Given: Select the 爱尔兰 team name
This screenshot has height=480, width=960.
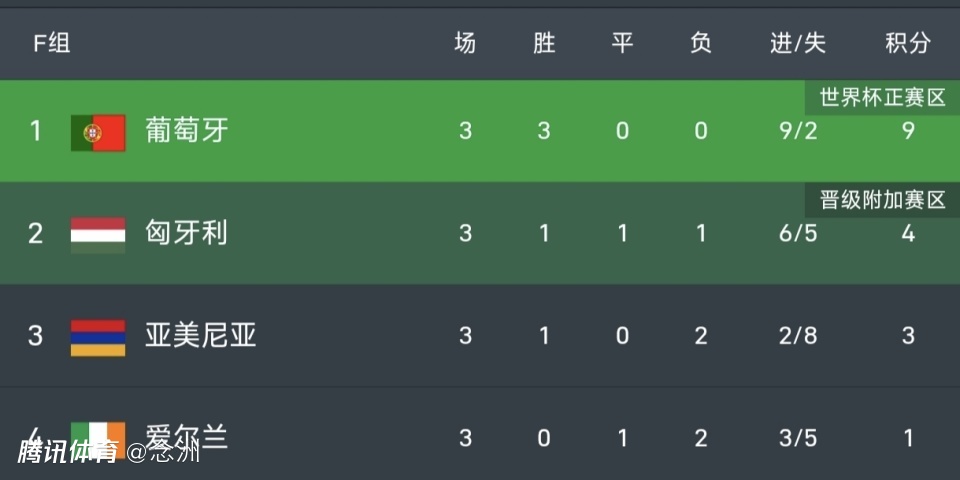Looking at the screenshot, I should coord(187,436).
